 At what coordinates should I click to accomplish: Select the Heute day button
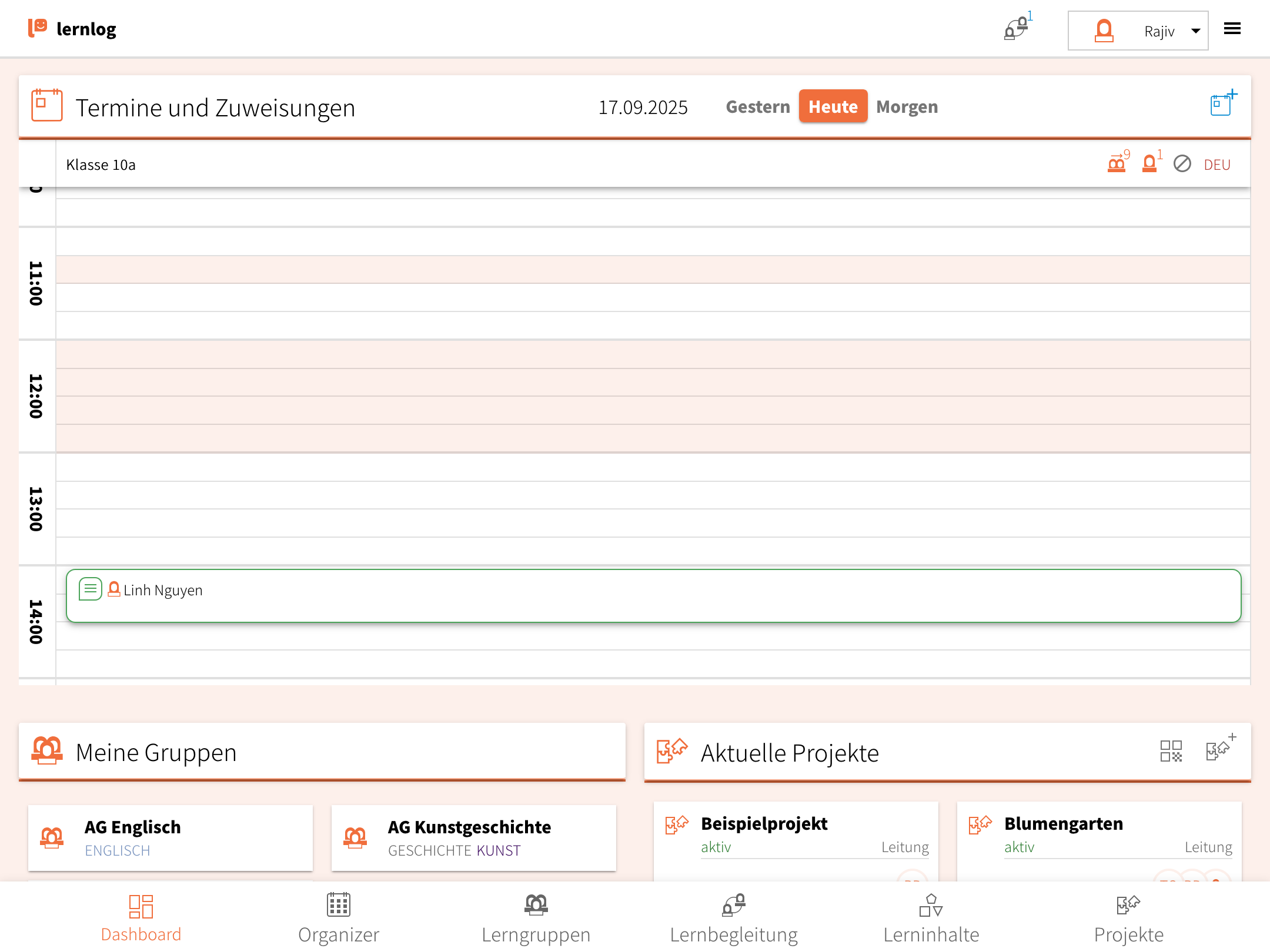pyautogui.click(x=833, y=106)
